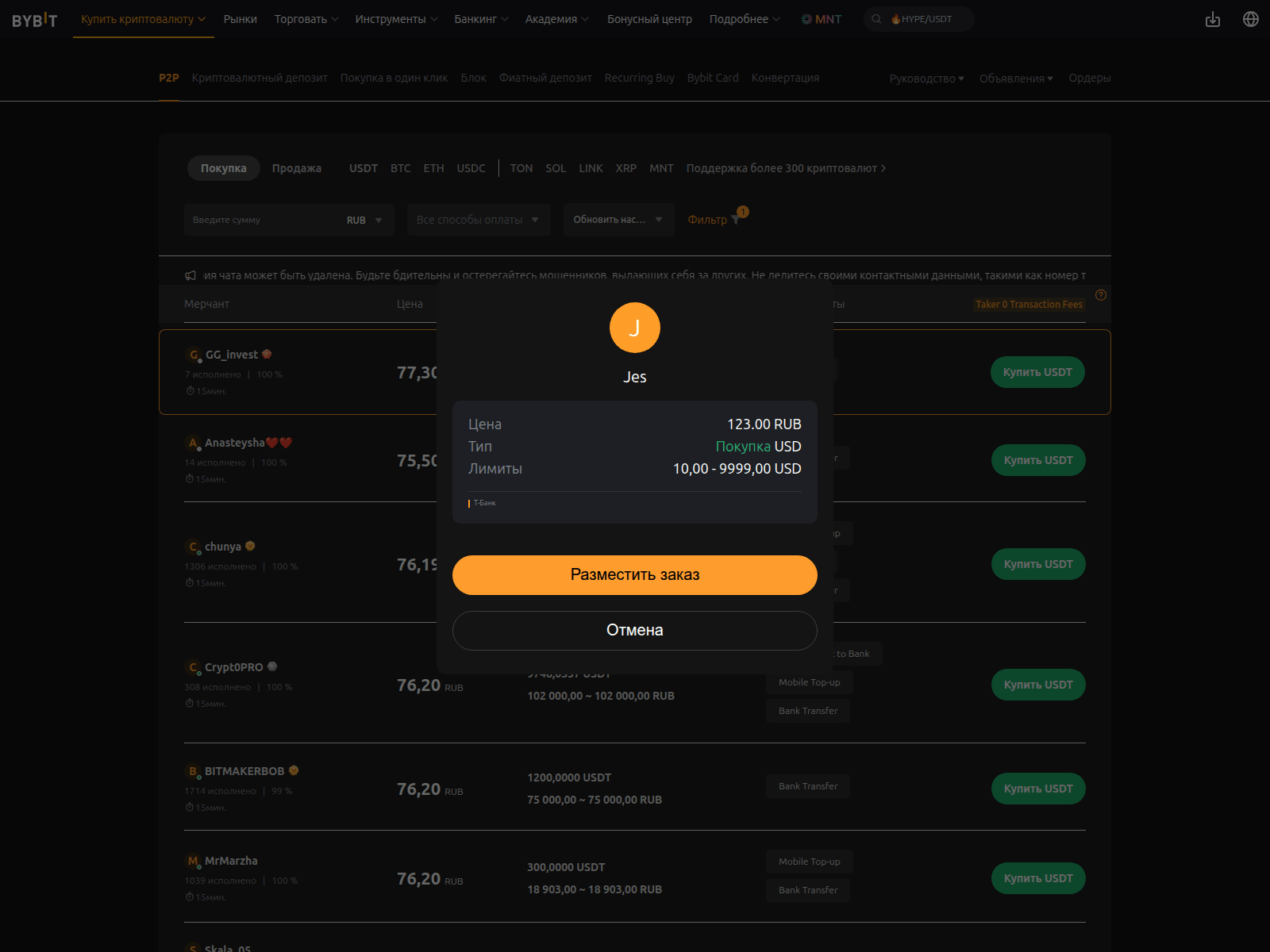Click the announcement megaphone icon

click(190, 275)
